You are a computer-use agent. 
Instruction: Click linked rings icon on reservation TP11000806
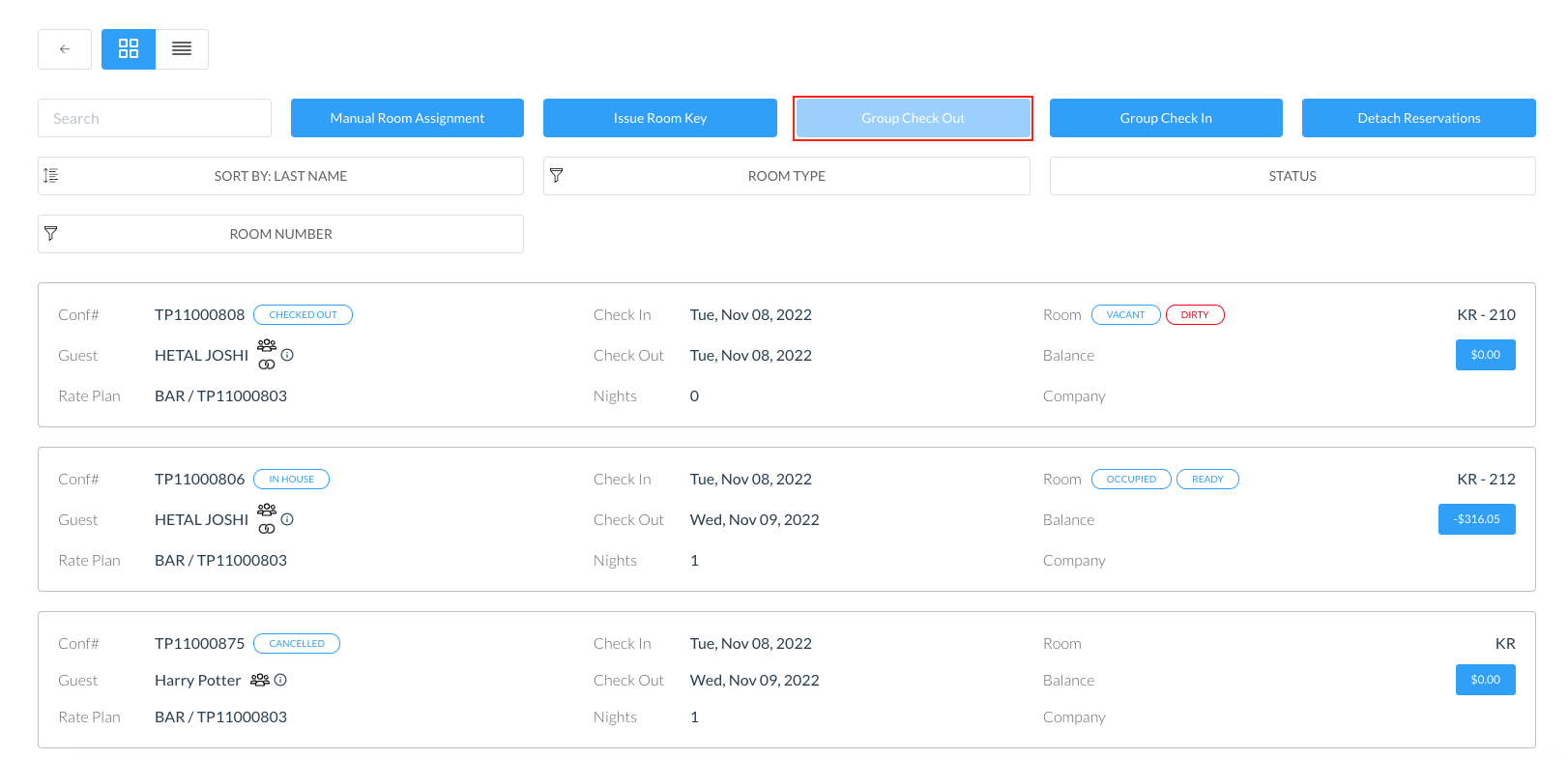pyautogui.click(x=267, y=529)
